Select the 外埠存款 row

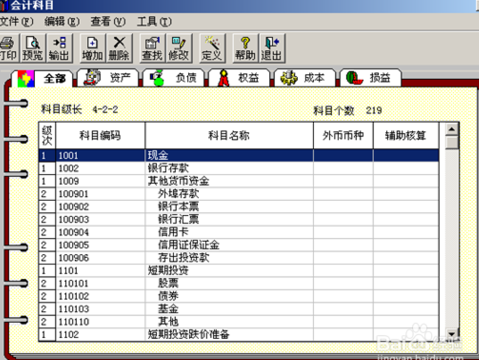(x=239, y=194)
